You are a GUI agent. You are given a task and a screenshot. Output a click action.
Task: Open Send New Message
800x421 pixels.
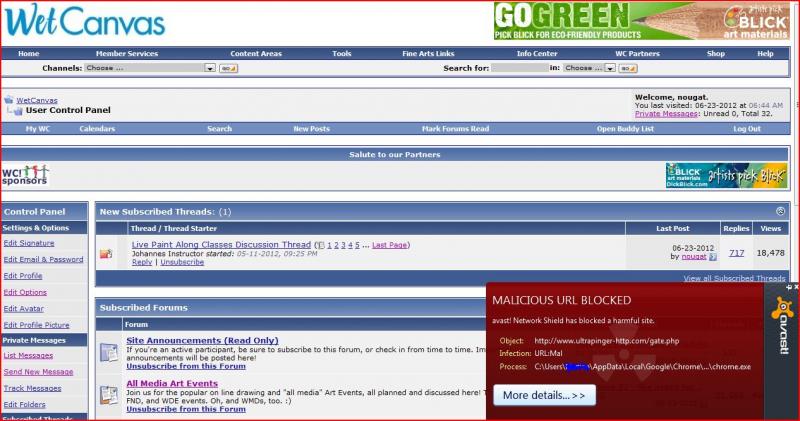[x=38, y=372]
